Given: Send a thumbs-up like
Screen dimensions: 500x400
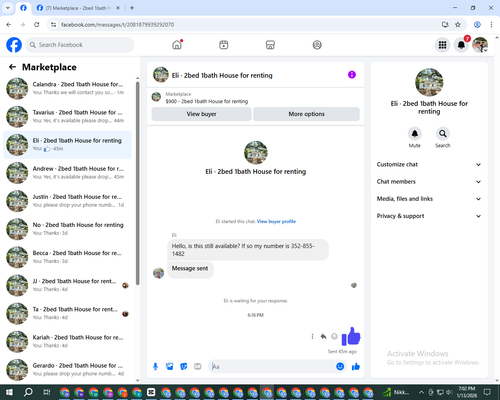Looking at the screenshot, I should 356,367.
